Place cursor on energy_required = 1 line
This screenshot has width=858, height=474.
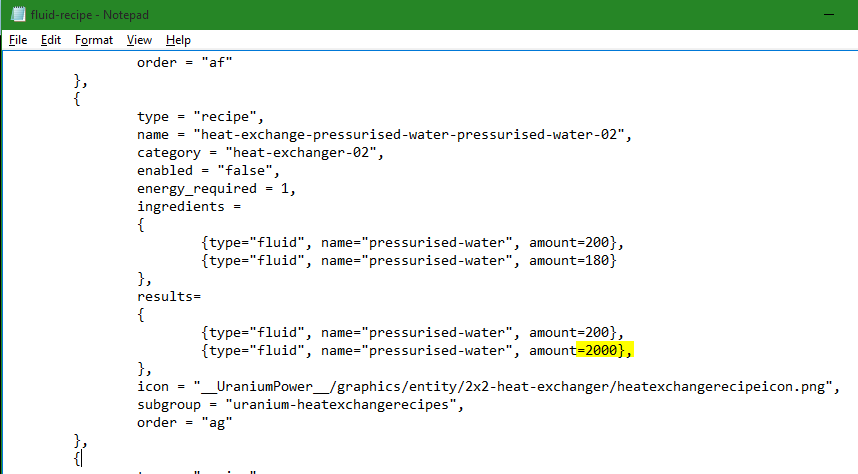(x=216, y=188)
